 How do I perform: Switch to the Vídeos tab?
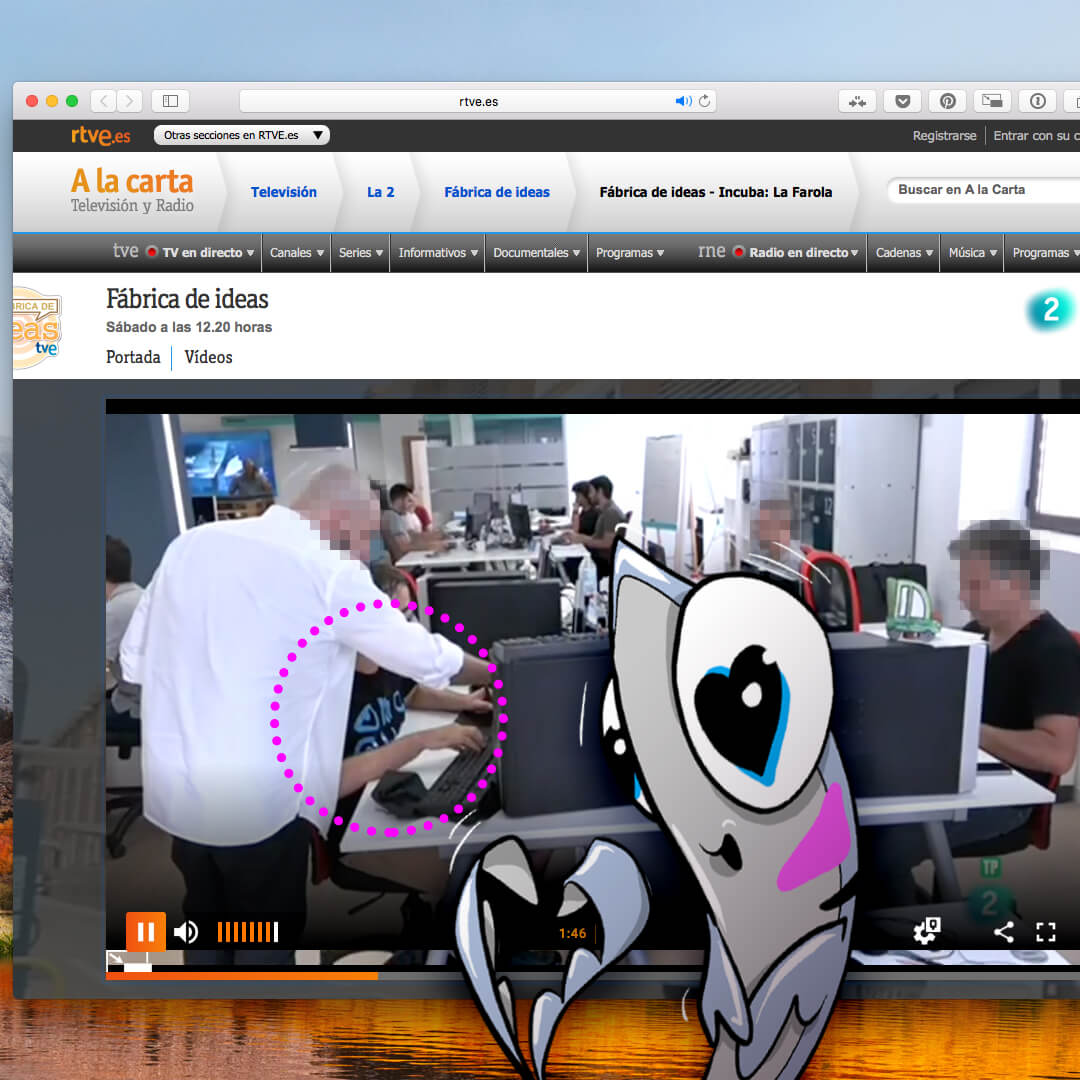tap(208, 357)
